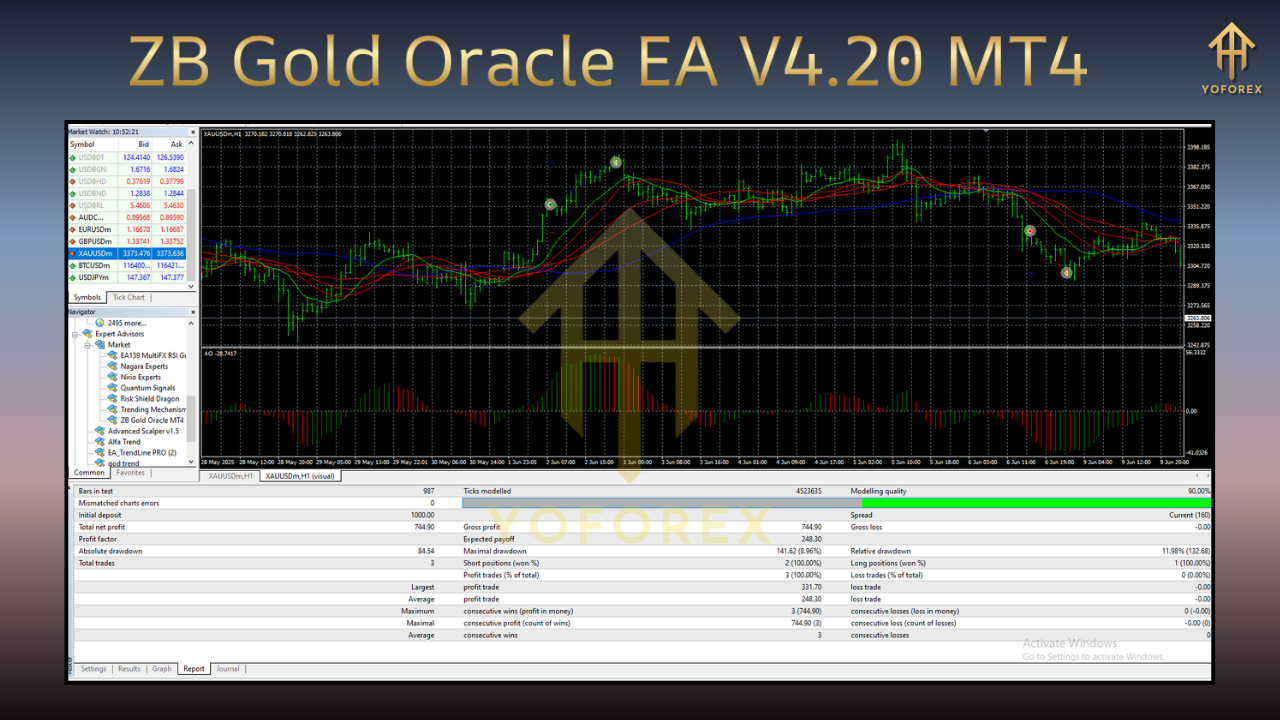Image resolution: width=1280 pixels, height=720 pixels.
Task: Click the globe icon beside 2495 more
Action: pos(99,322)
